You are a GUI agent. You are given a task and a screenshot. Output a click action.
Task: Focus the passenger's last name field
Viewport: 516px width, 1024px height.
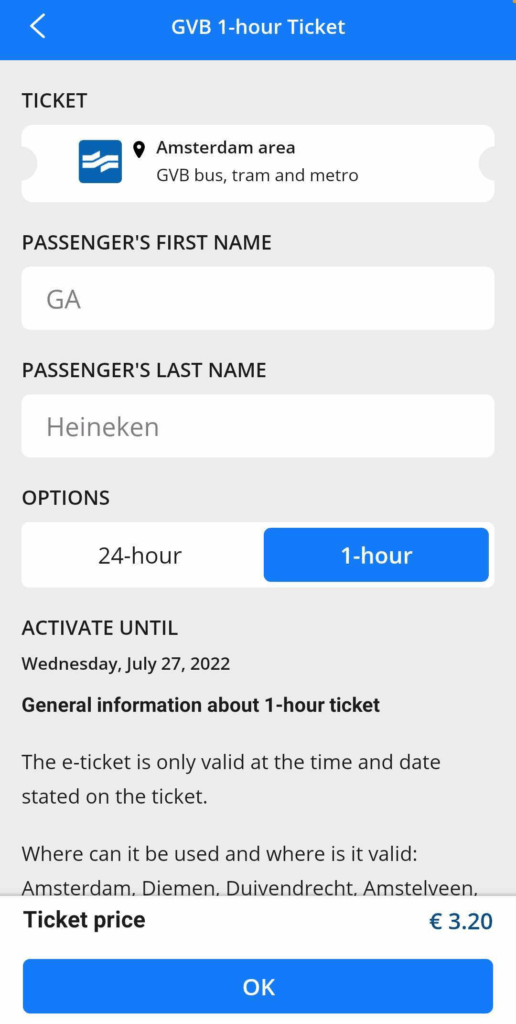tap(258, 426)
